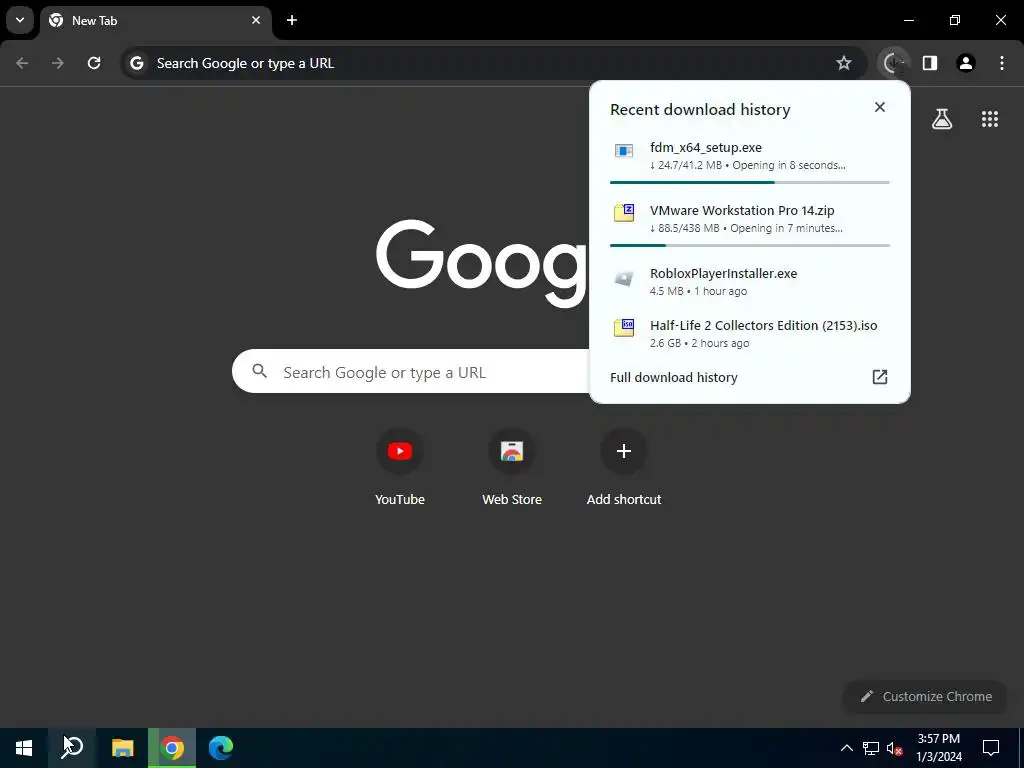Click the magnifier icon in the search box
This screenshot has height=768, width=1024.
click(x=259, y=371)
